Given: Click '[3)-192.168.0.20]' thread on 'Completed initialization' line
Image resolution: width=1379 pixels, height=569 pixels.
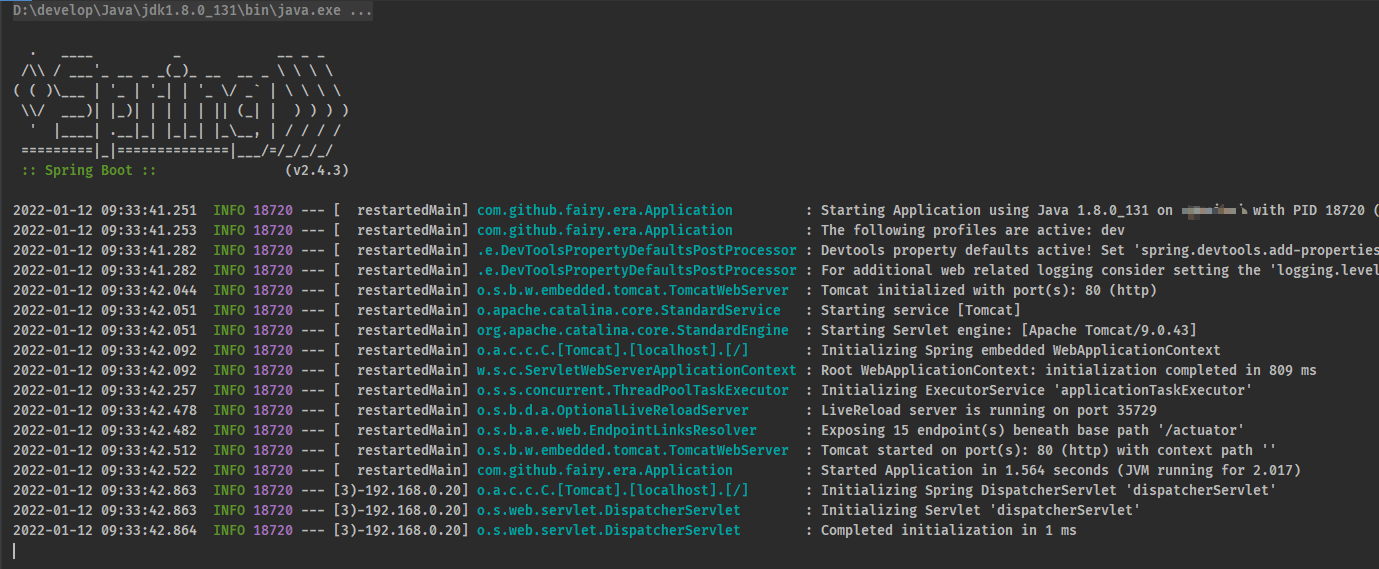Looking at the screenshot, I should [401, 530].
